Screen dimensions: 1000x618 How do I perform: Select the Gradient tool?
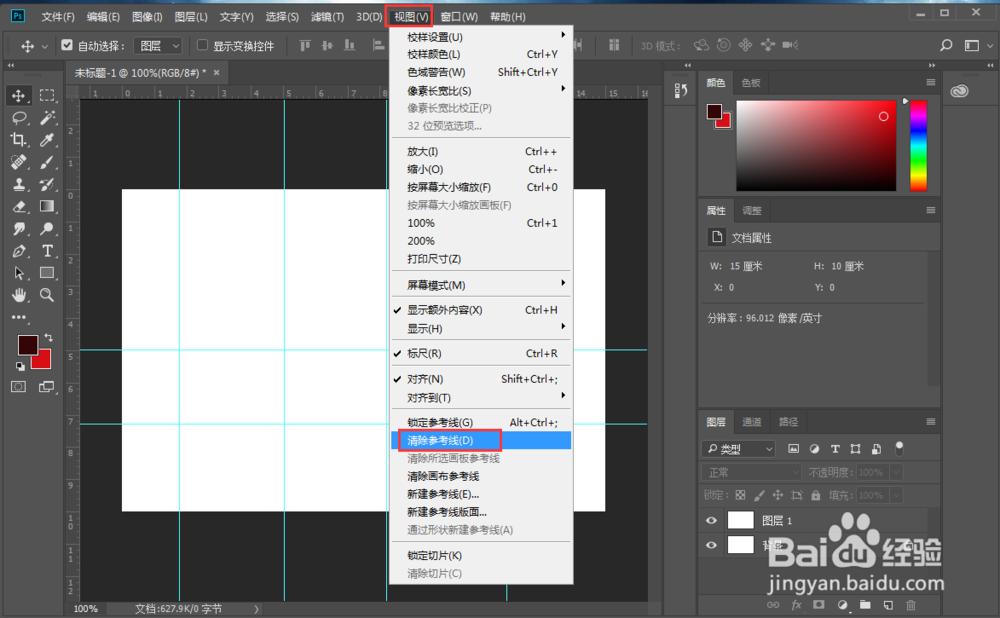click(x=47, y=206)
